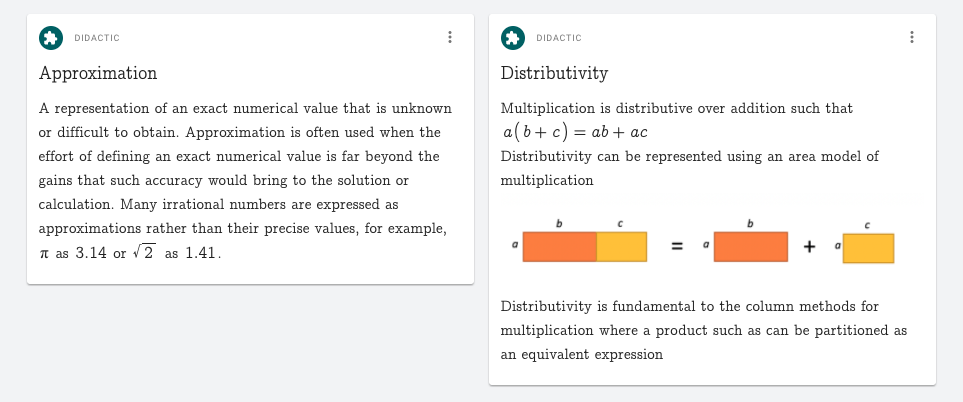The height and width of the screenshot is (402, 963).
Task: Click the sentence 'Multiplication is distributive over addition'
Action: pos(676,108)
